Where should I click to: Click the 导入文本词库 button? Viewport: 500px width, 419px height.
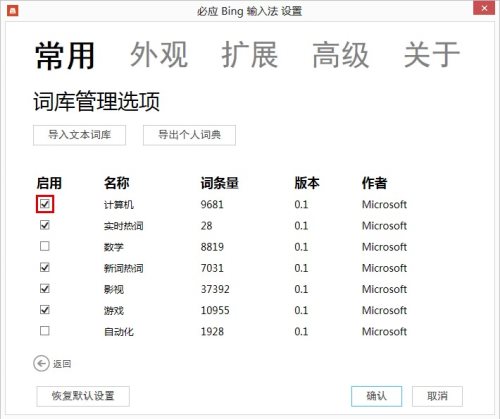(79, 135)
